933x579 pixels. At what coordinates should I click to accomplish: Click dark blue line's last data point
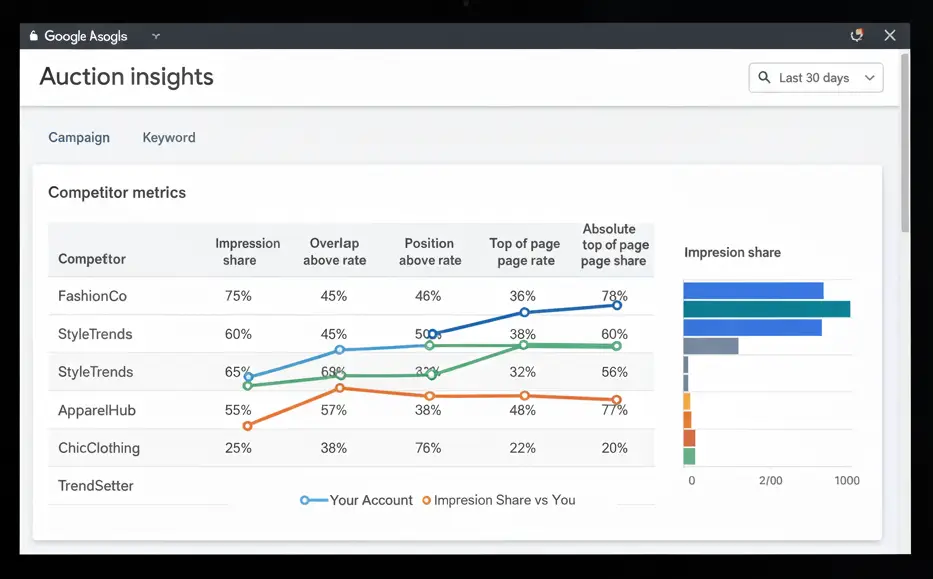point(617,305)
